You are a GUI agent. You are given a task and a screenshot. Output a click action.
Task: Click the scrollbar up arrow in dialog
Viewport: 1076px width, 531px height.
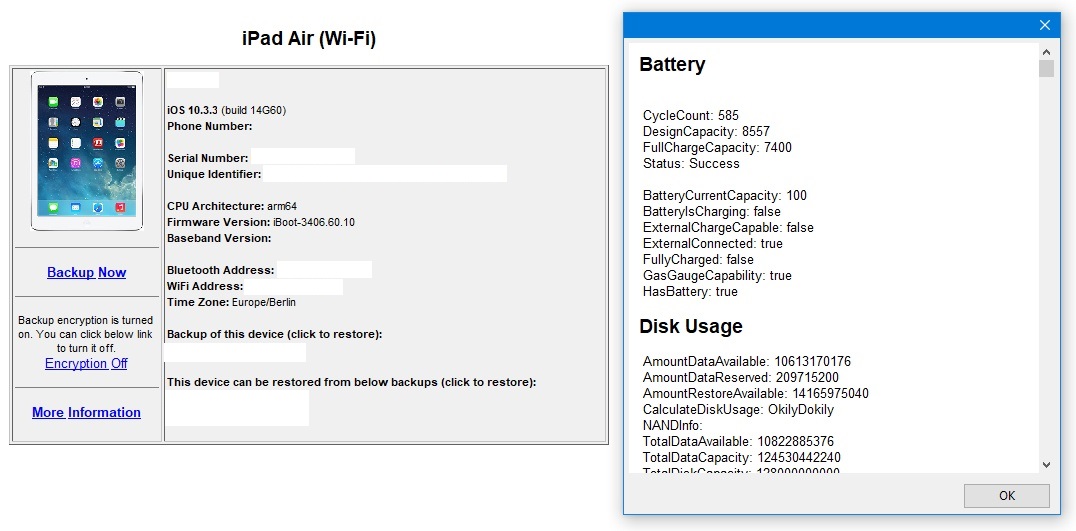[x=1046, y=51]
